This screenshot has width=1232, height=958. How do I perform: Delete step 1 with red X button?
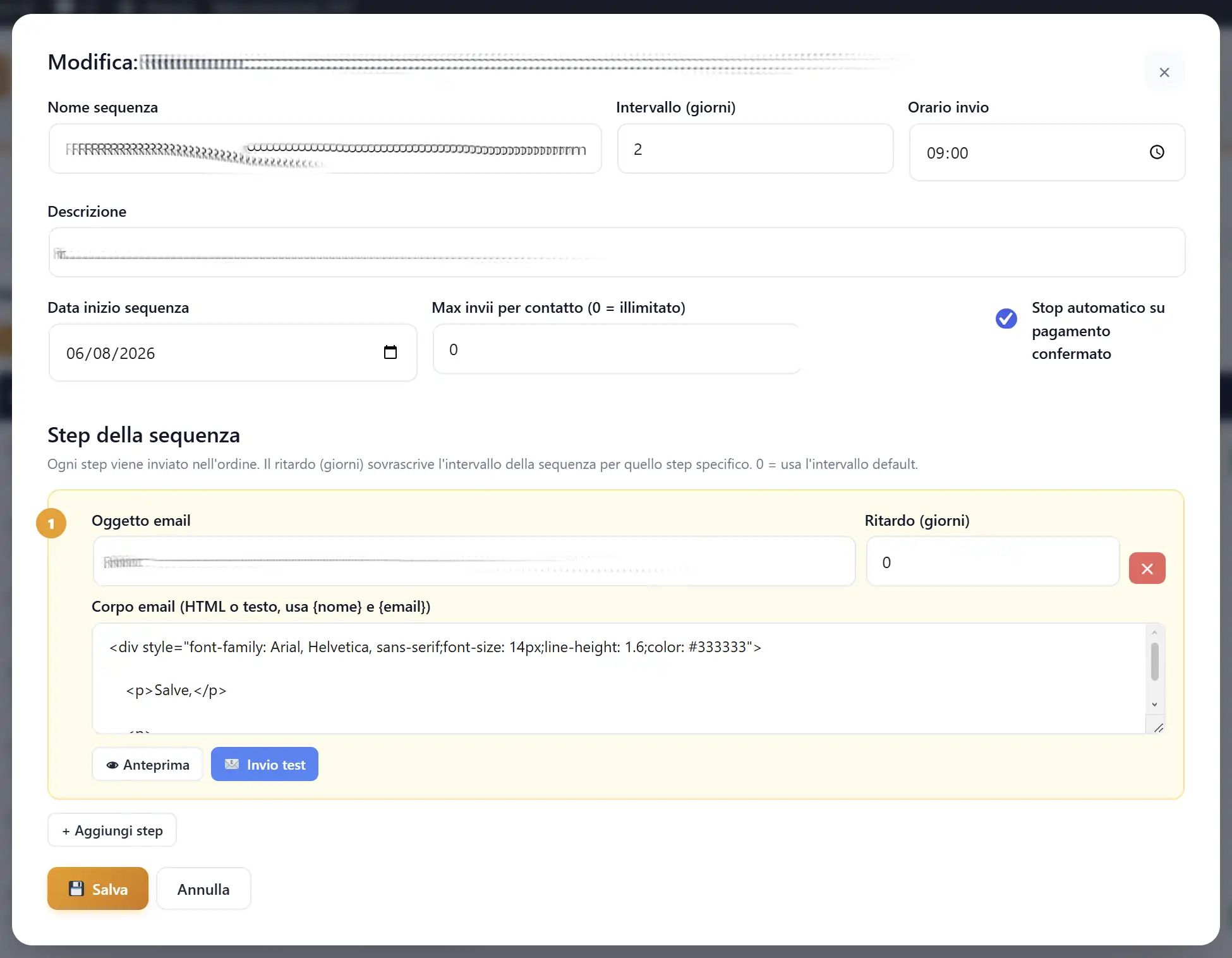pos(1147,568)
